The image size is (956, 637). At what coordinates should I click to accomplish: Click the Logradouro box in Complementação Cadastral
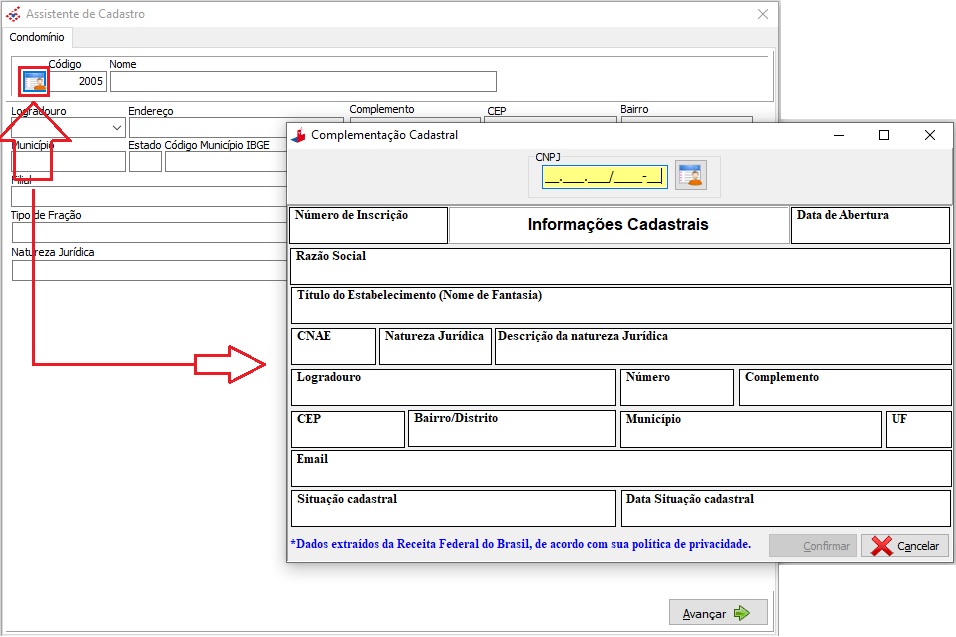click(453, 387)
